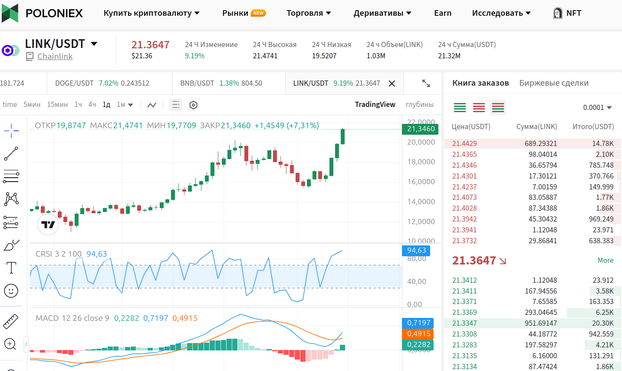This screenshot has height=371, width=622.
Task: Show only sell orders view
Action: tap(479, 107)
